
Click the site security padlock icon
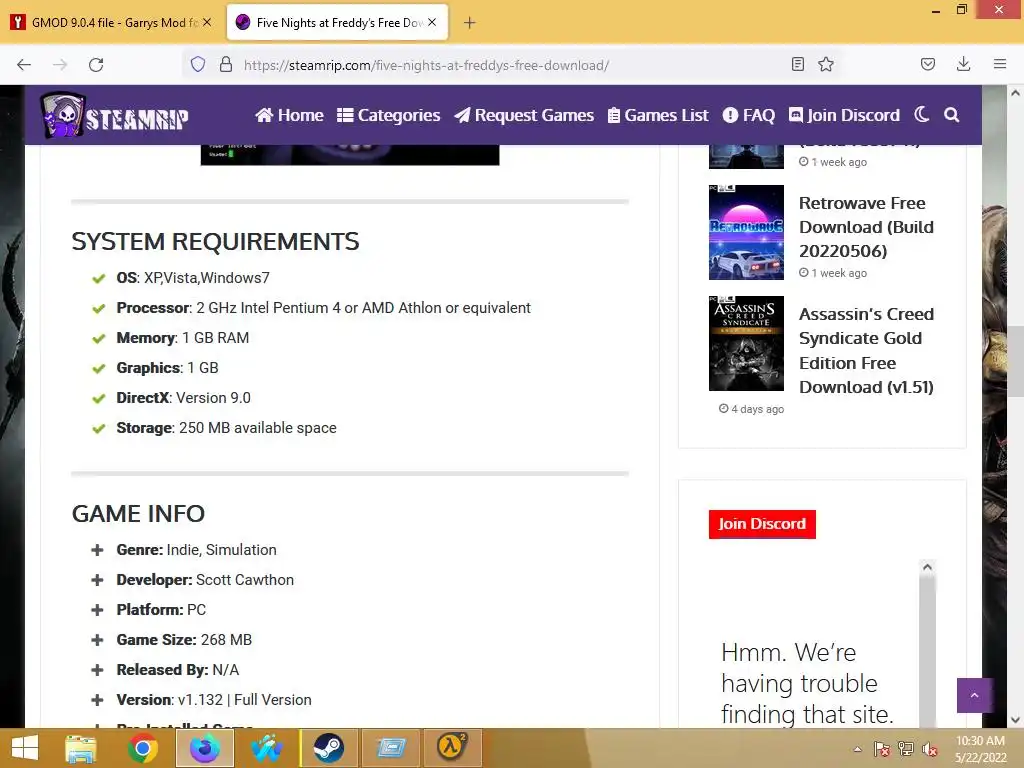(x=226, y=64)
